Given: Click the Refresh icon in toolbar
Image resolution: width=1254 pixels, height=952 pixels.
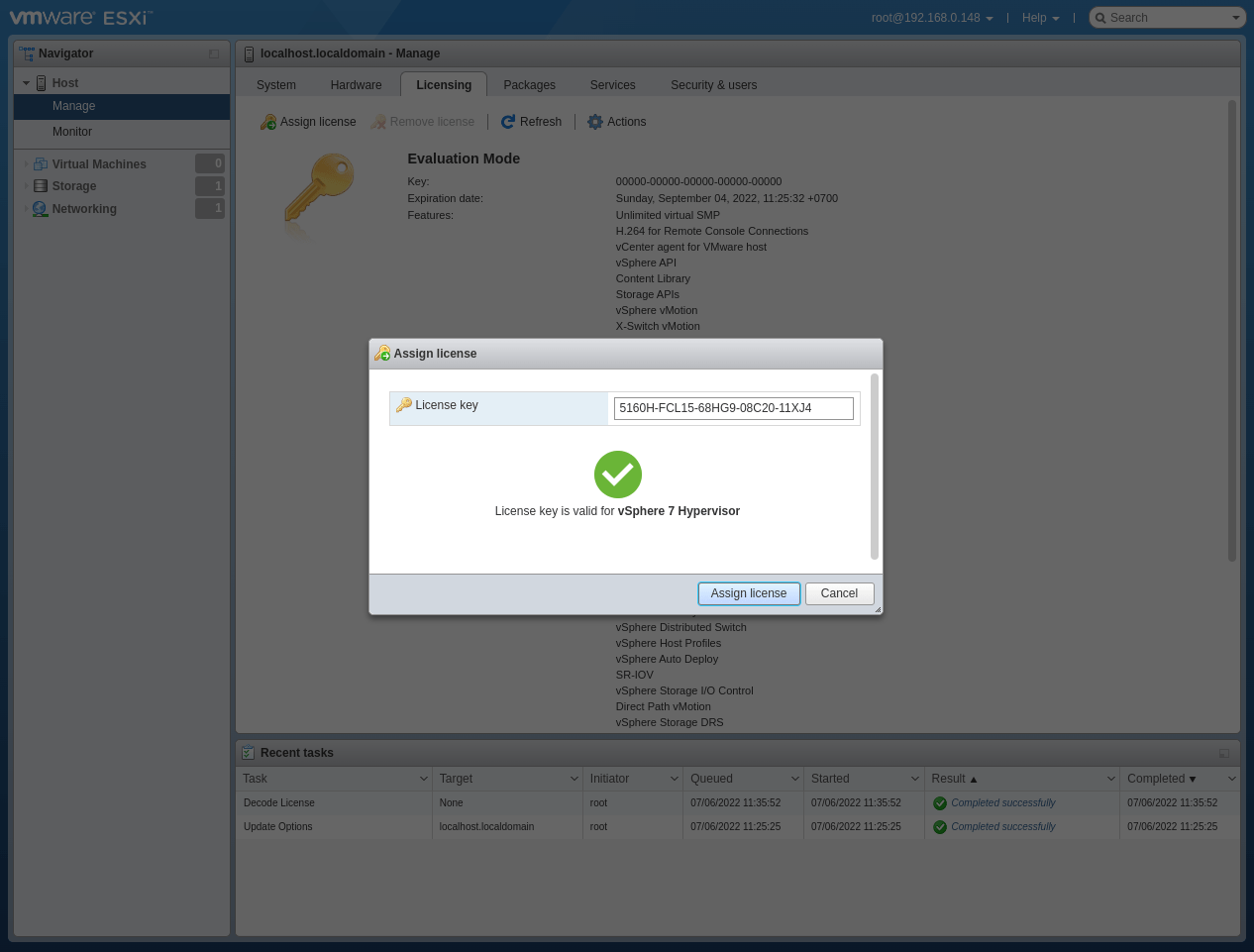Looking at the screenshot, I should tap(508, 122).
